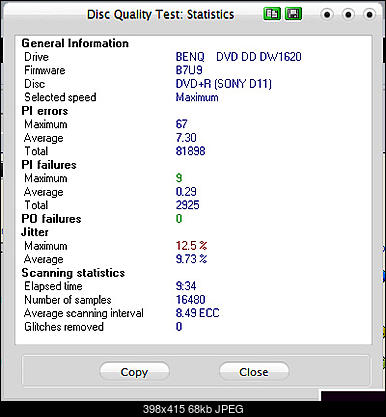The width and height of the screenshot is (386, 417).
Task: Click the Firmware label
Action: pyautogui.click(x=45, y=70)
